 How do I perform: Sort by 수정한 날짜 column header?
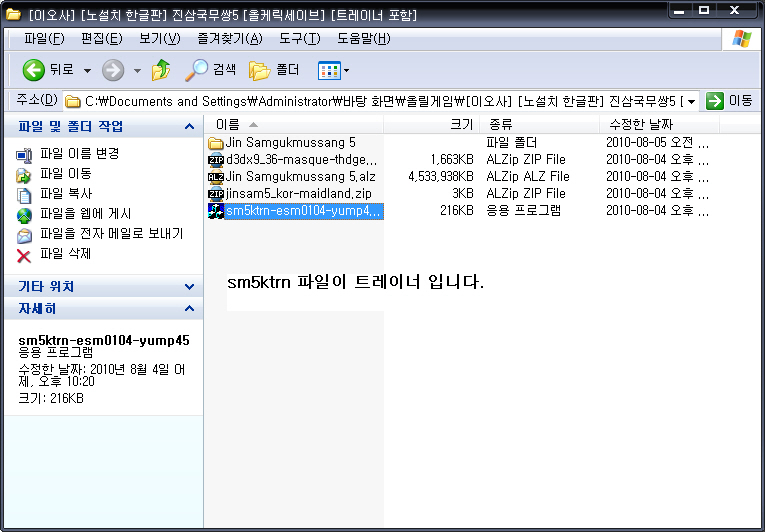(660, 124)
